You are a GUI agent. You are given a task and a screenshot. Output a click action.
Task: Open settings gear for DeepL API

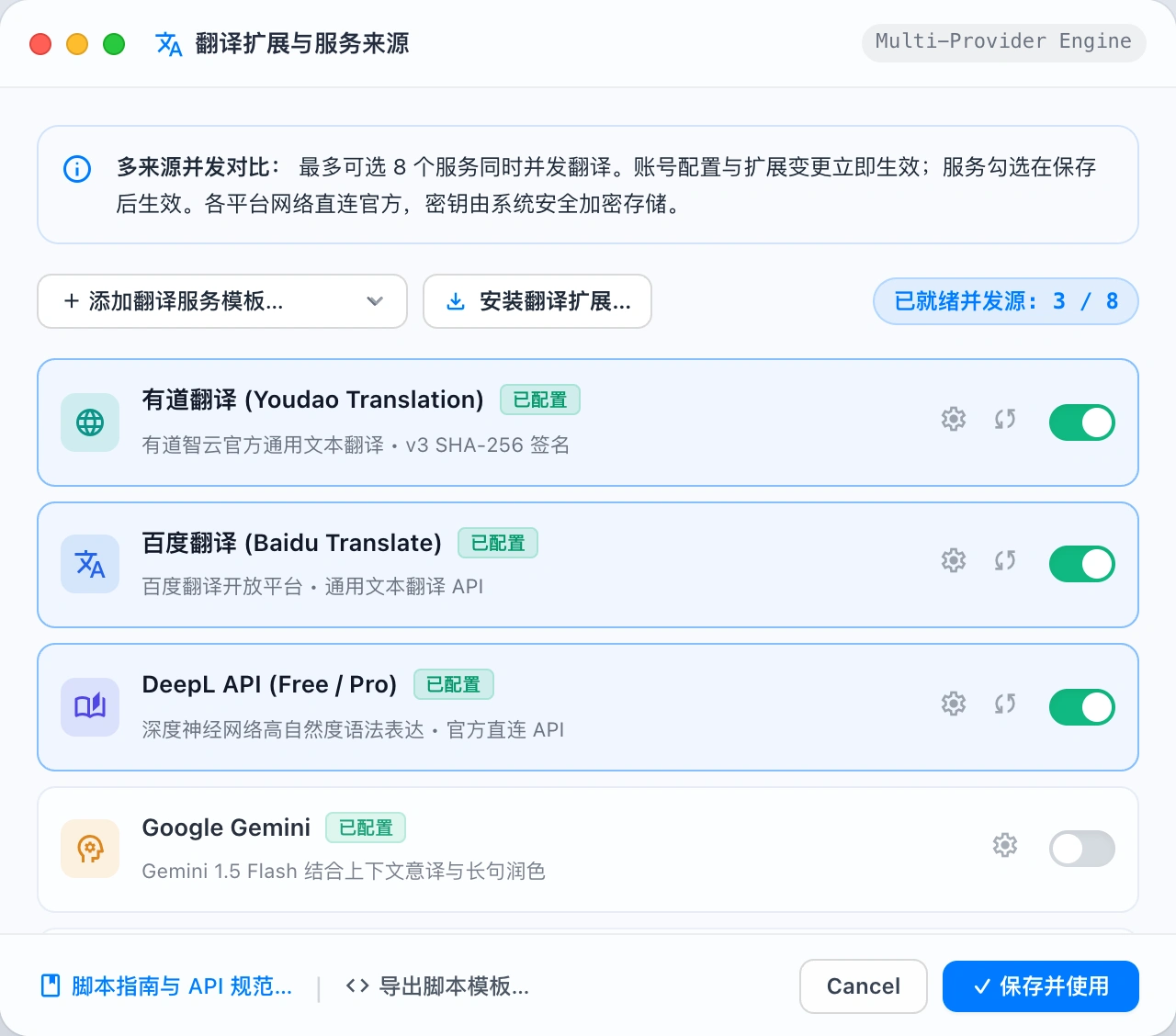pos(954,704)
